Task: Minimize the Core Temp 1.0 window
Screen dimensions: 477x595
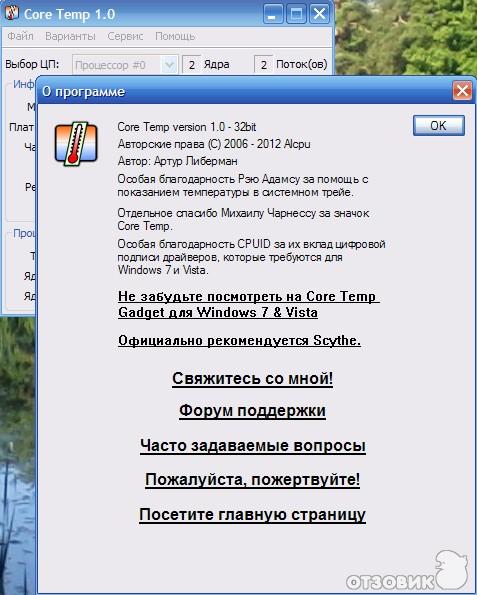Action: 273,14
